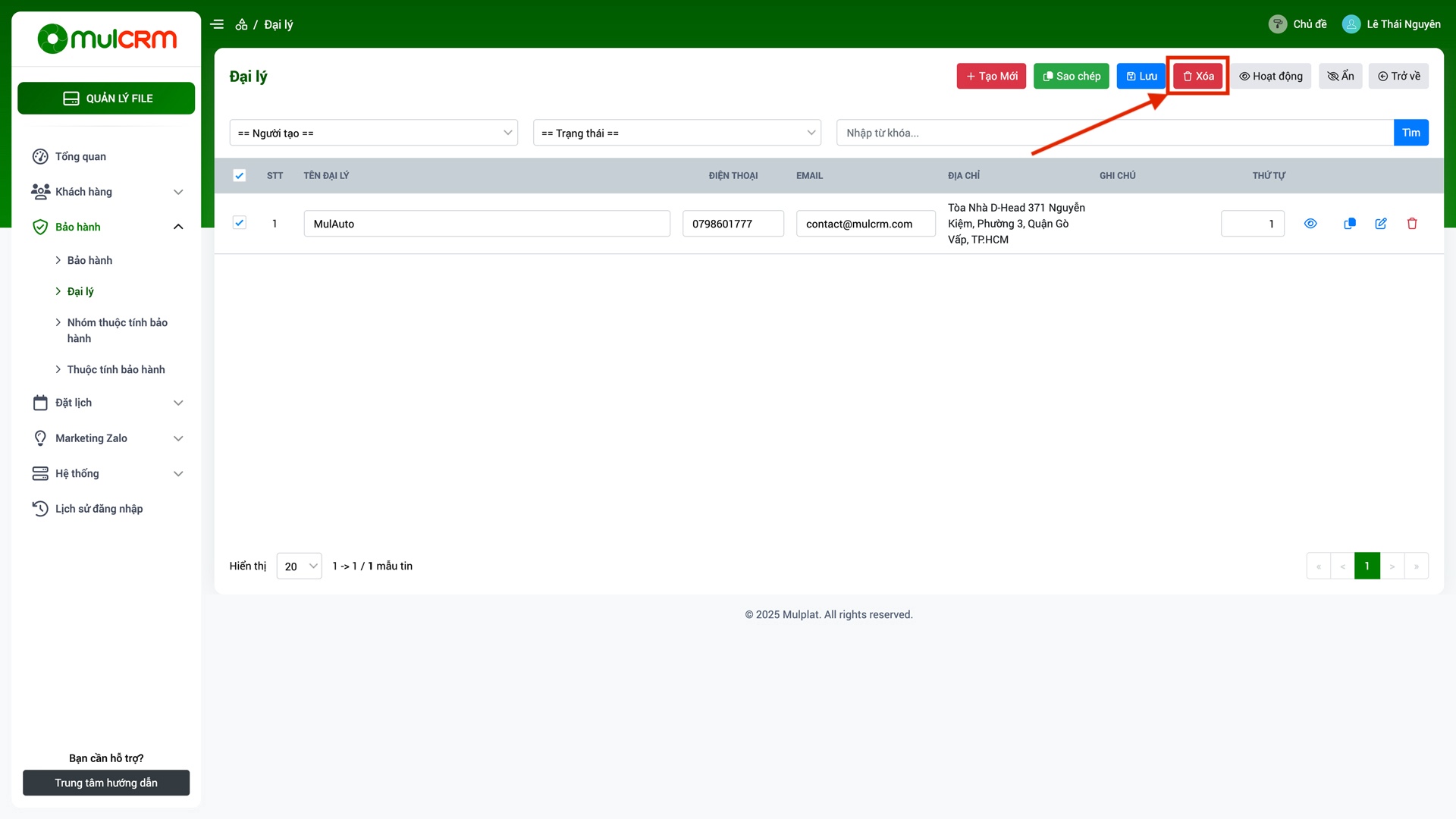This screenshot has width=1456, height=819.
Task: Uncheck the MulAuto row checkbox
Action: click(x=239, y=223)
